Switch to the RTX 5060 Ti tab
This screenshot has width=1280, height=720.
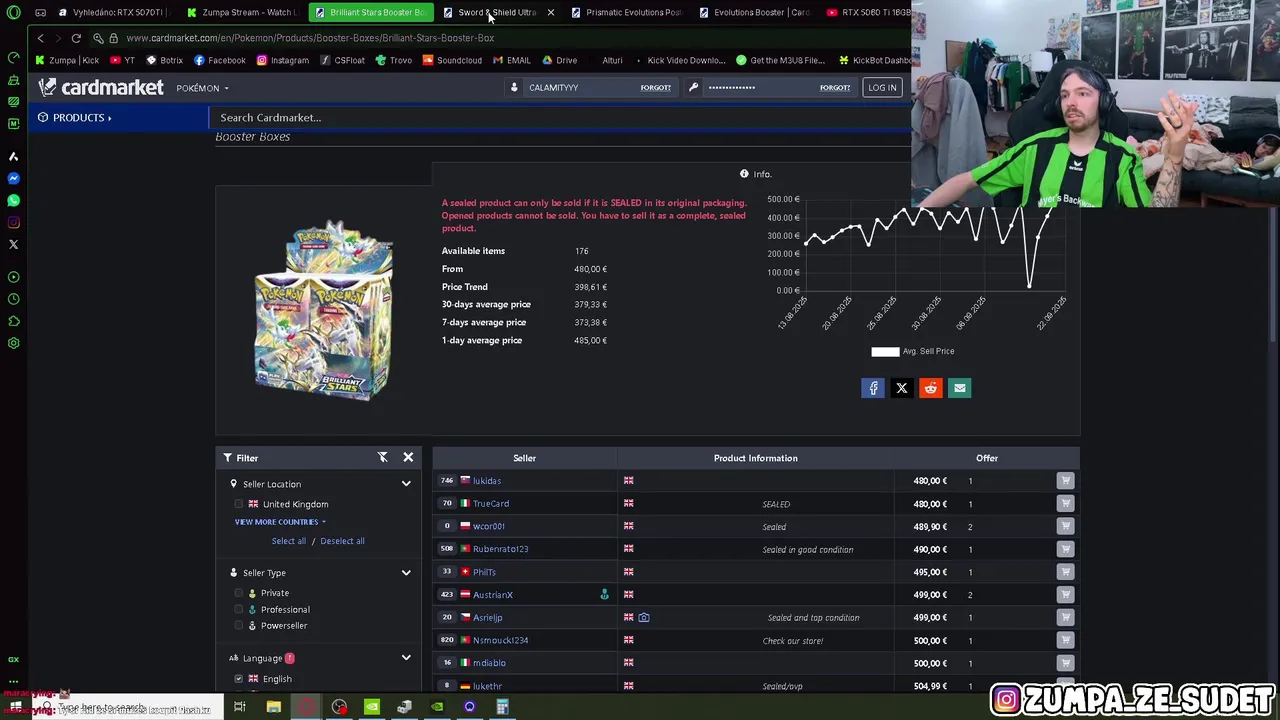click(868, 12)
